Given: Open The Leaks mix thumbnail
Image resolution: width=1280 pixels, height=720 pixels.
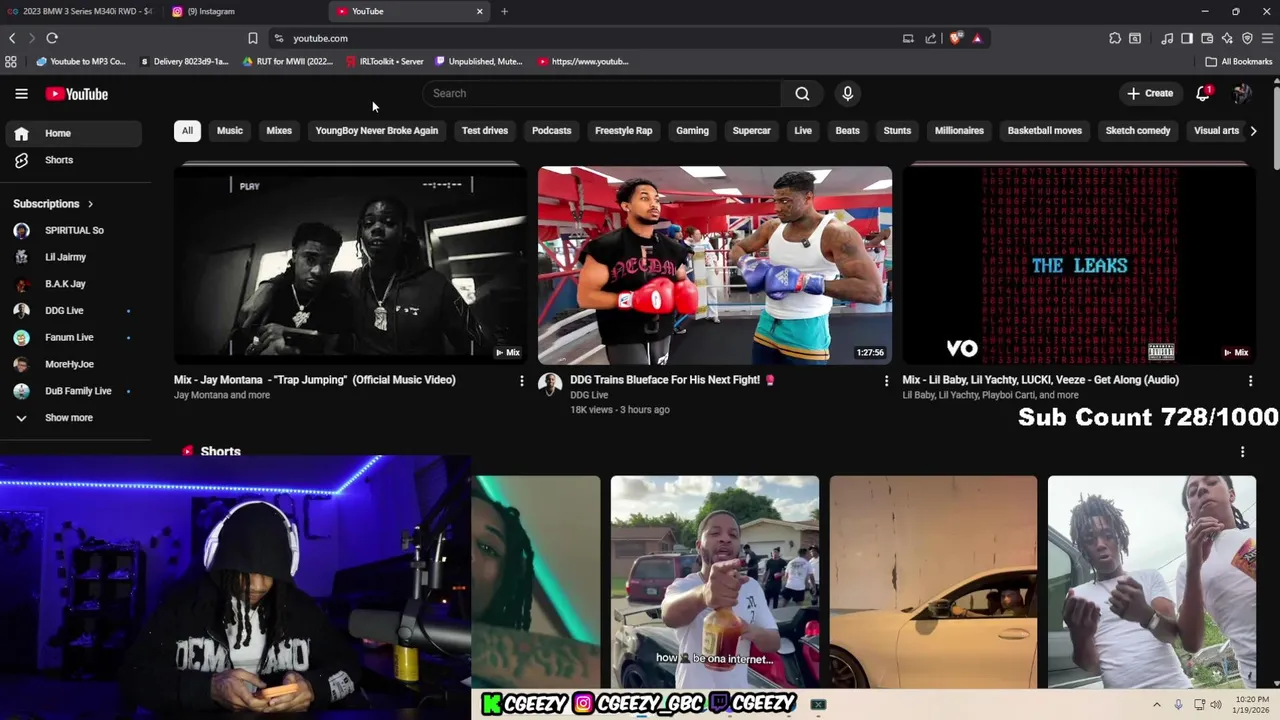Looking at the screenshot, I should (1079, 265).
